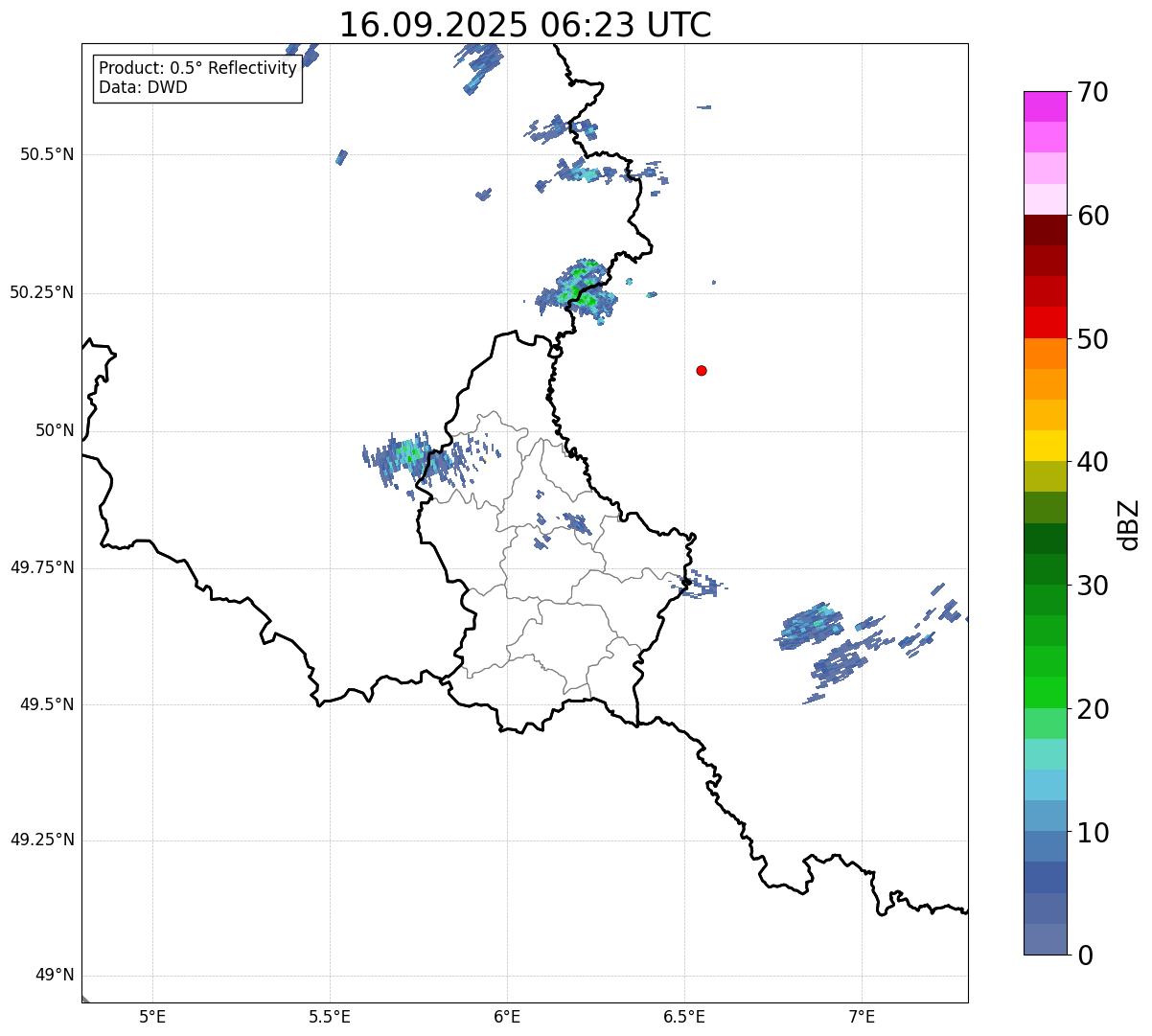This screenshot has height=1036, width=1152.
Task: Click the 6.5°E longitude label
Action: [x=684, y=1017]
